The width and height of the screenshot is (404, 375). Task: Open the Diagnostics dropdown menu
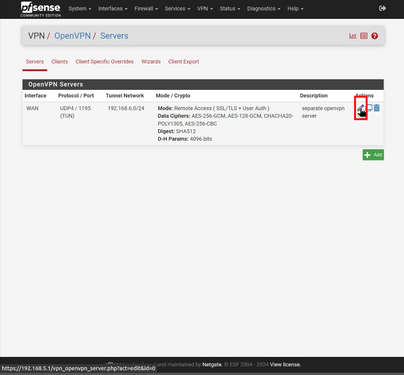263,9
